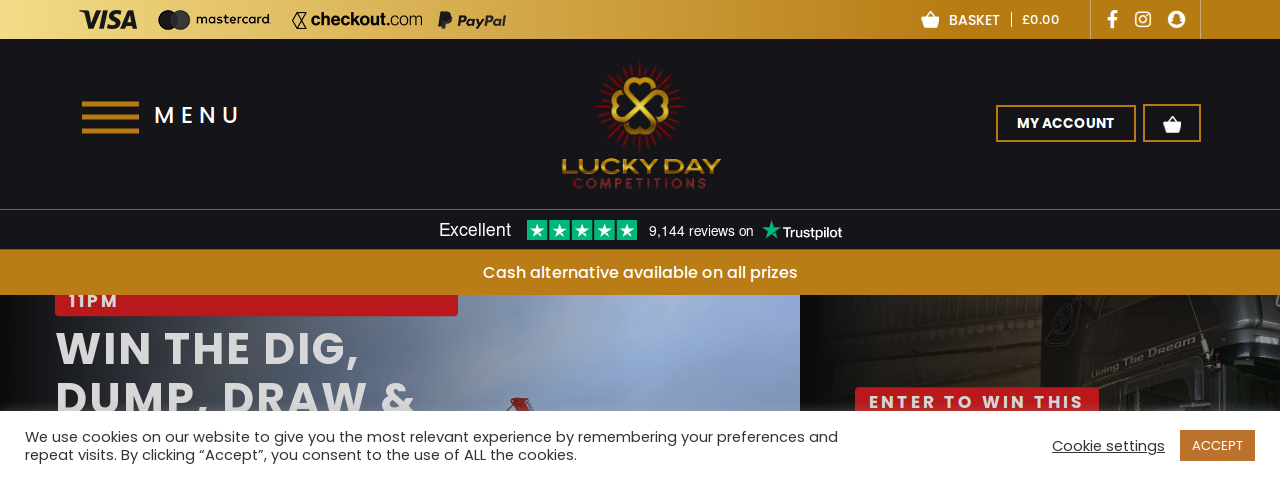Open Cookie settings link
The height and width of the screenshot is (480, 1280).
pyautogui.click(x=1108, y=446)
